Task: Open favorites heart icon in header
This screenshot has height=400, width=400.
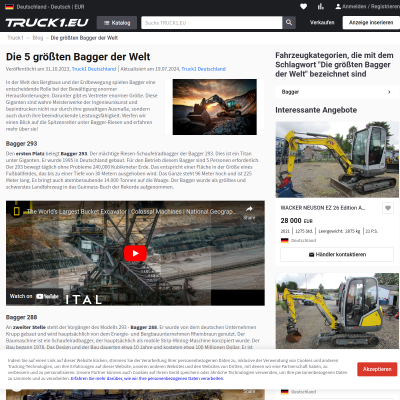Action: point(303,6)
